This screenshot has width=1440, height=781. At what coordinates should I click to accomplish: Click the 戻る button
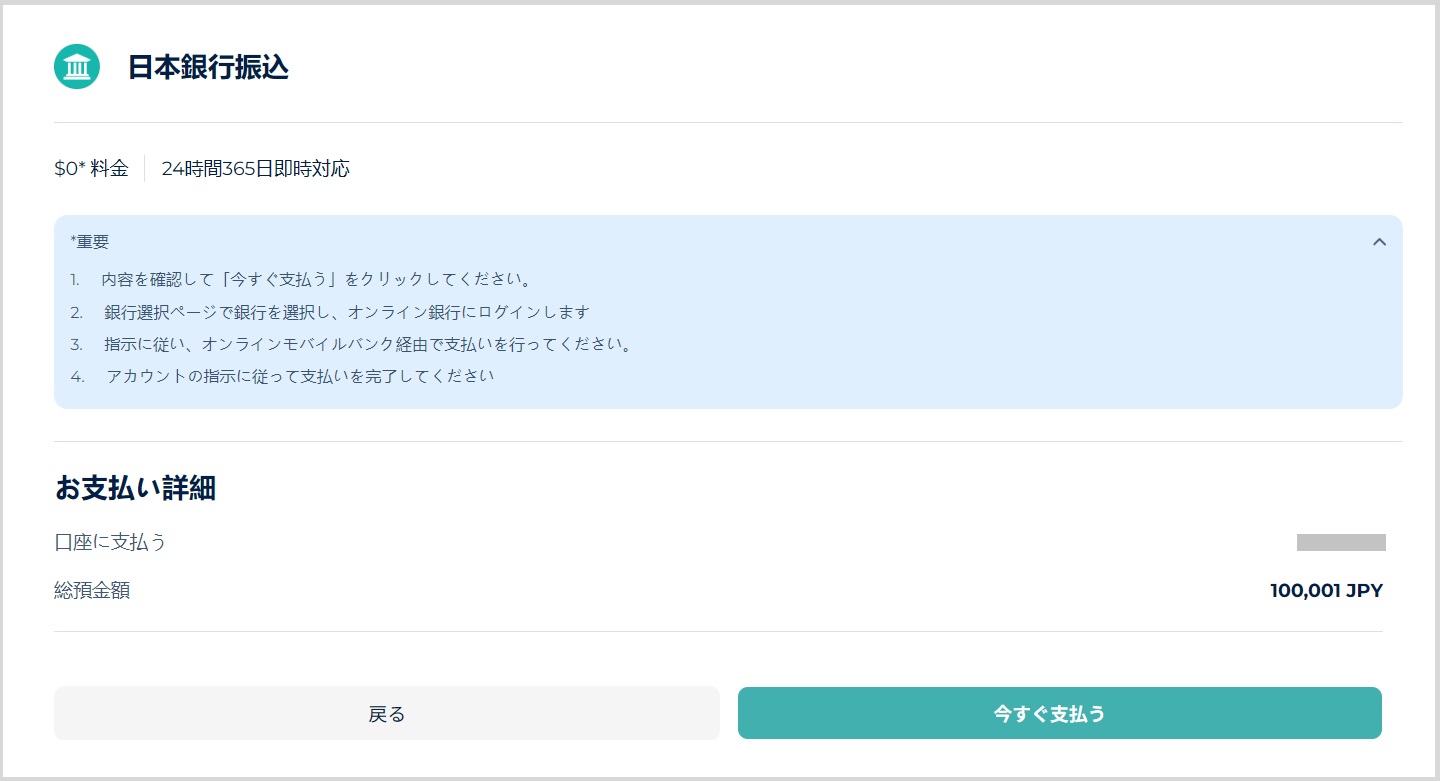coord(386,713)
